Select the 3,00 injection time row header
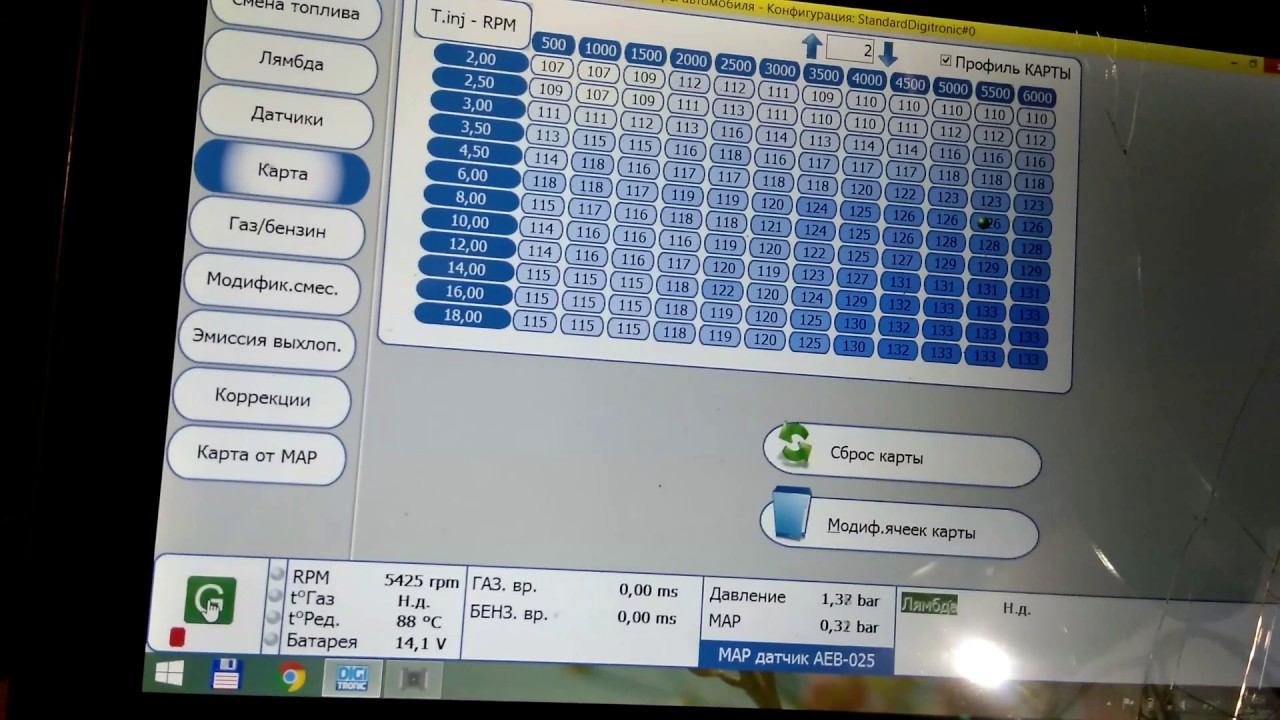The width and height of the screenshot is (1280, 720). [477, 105]
